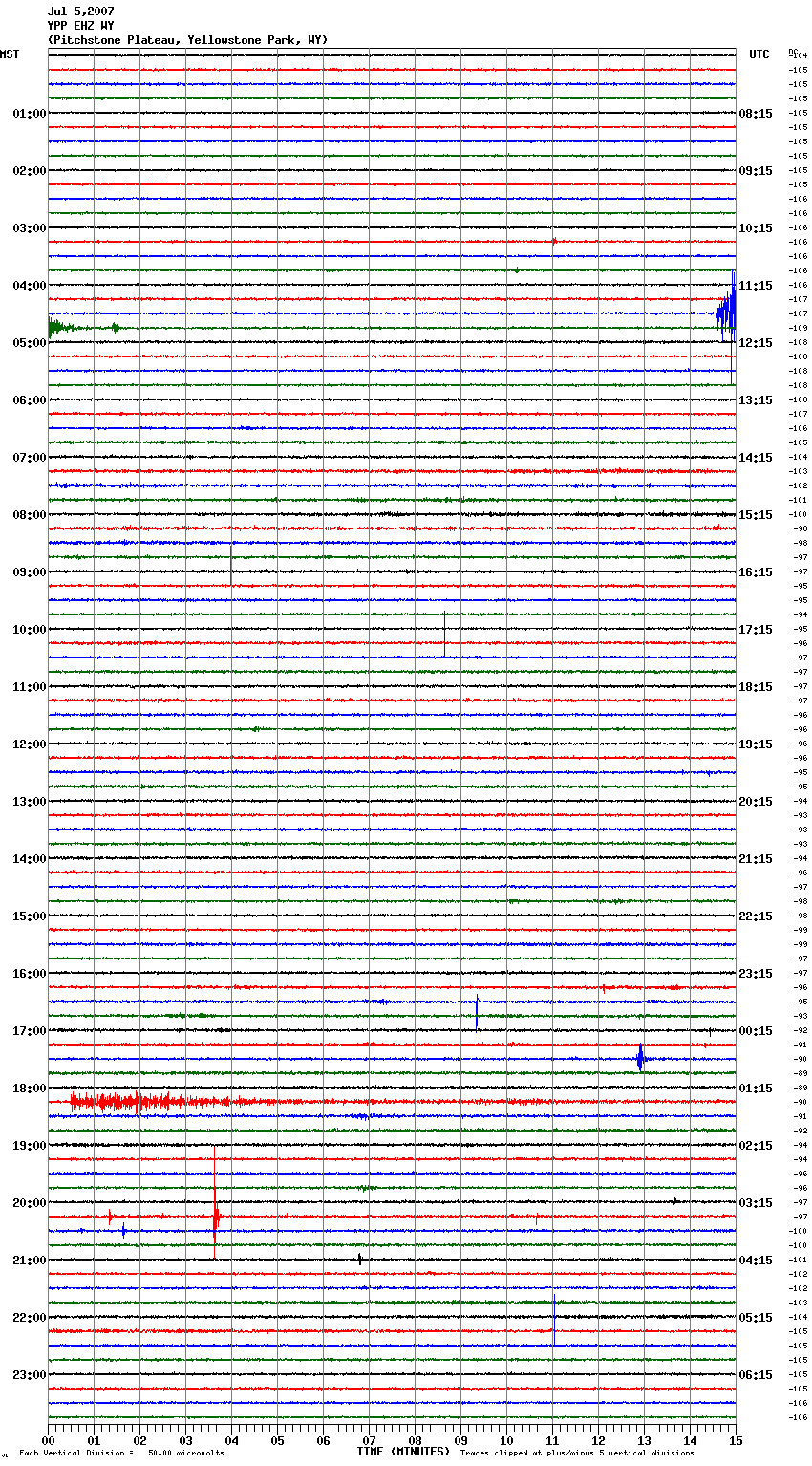The width and height of the screenshot is (812, 1466).
Task: Click the '15' minute tick label
Action: tap(736, 1440)
